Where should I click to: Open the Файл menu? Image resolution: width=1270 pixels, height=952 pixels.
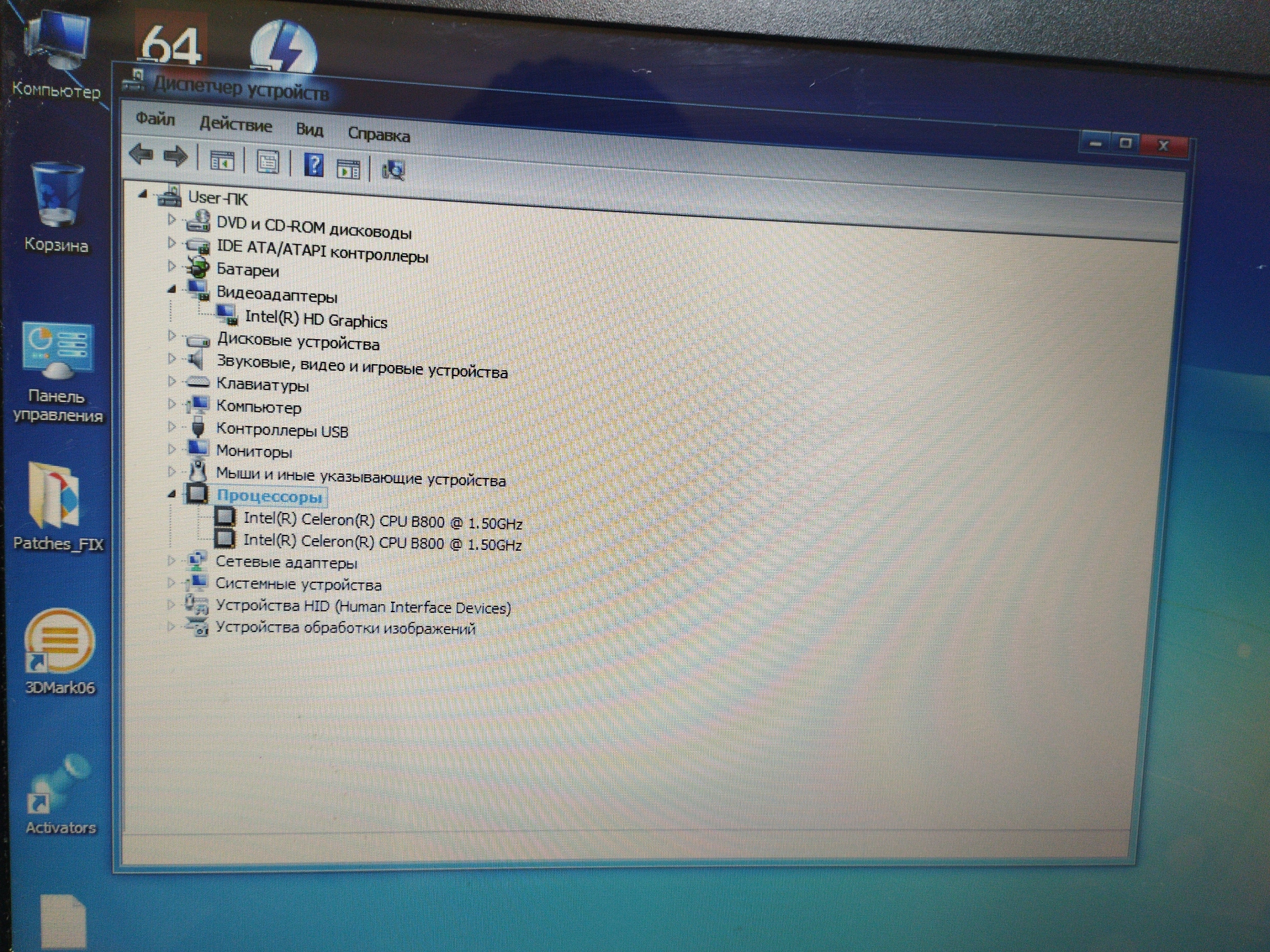point(155,119)
